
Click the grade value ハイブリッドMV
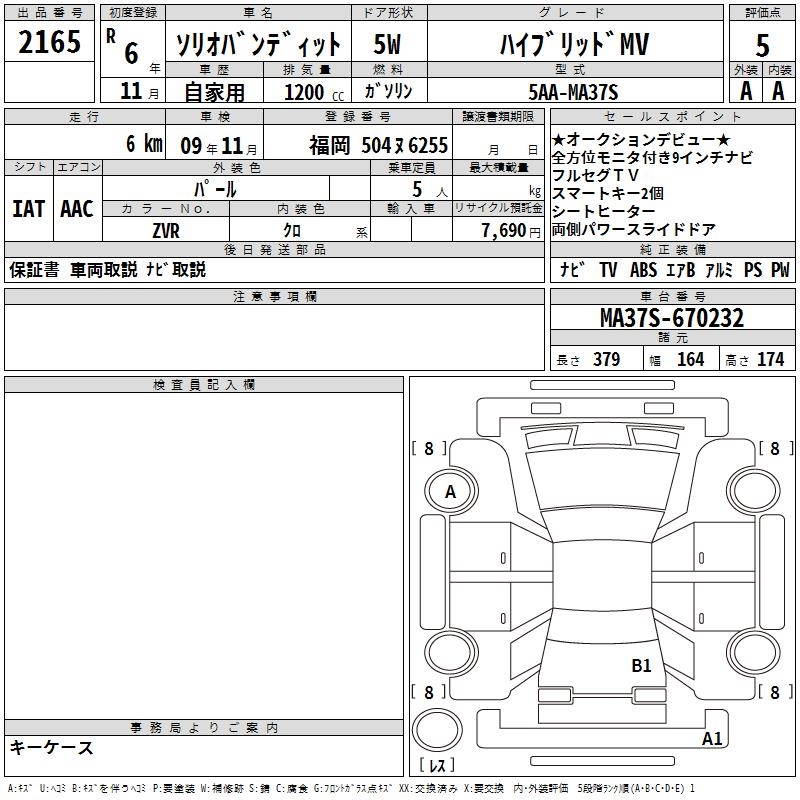pyautogui.click(x=574, y=43)
